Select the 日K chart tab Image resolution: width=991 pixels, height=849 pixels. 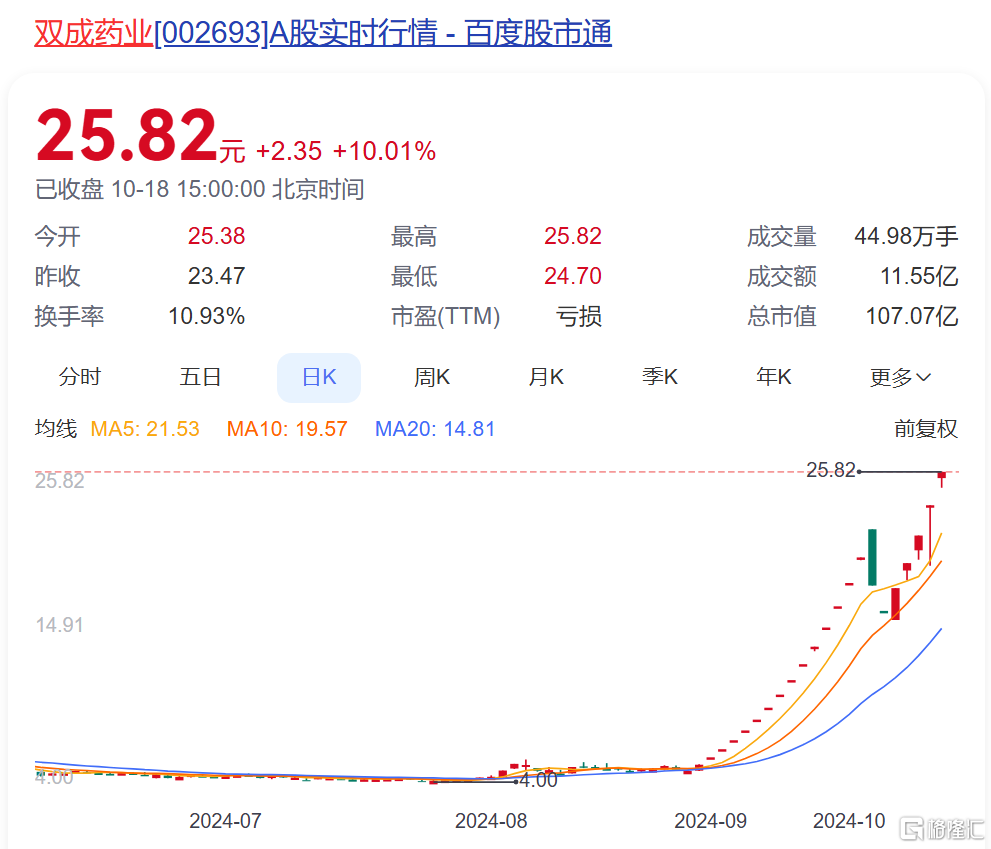(x=319, y=377)
